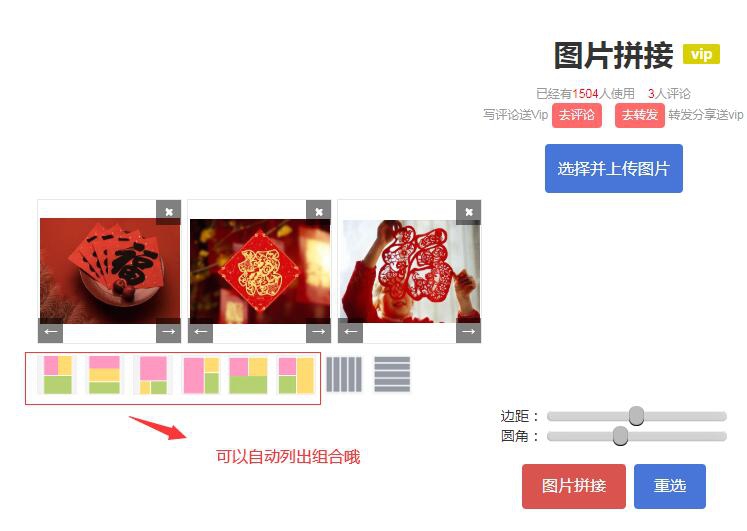The height and width of the screenshot is (531, 747).
Task: Remove the first image with the X icon
Action: point(169,212)
